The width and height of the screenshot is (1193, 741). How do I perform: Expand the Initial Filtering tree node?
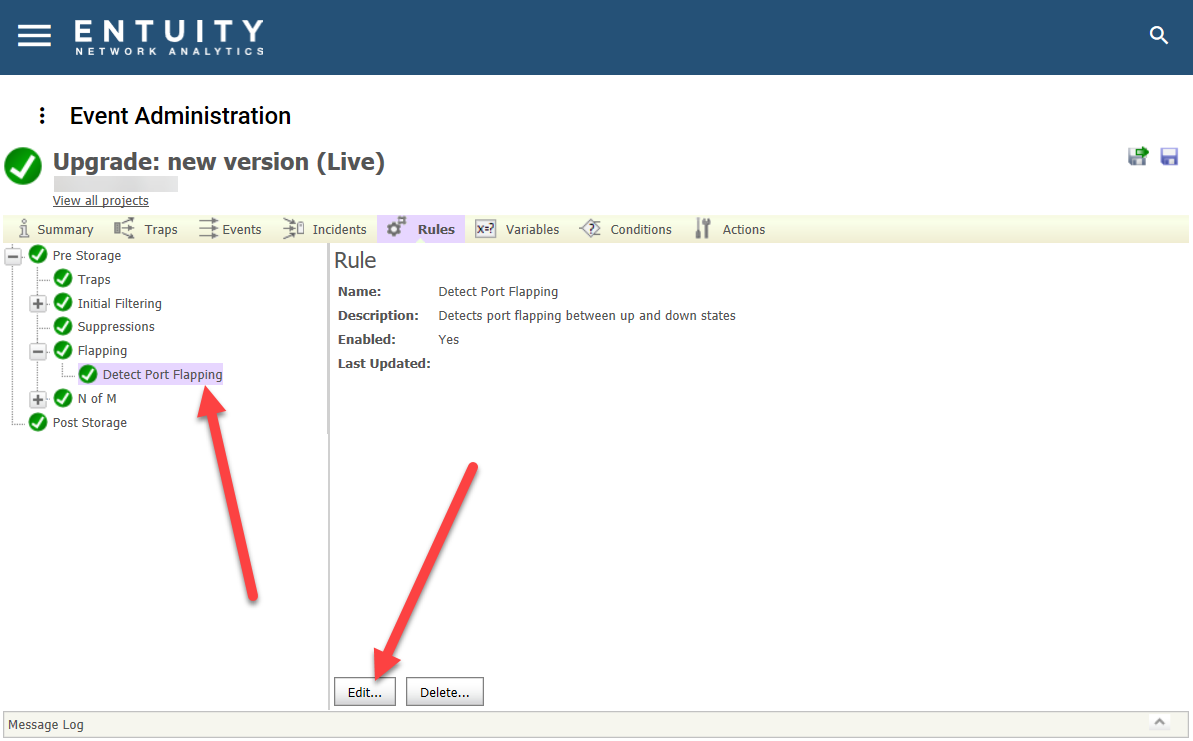[37, 304]
